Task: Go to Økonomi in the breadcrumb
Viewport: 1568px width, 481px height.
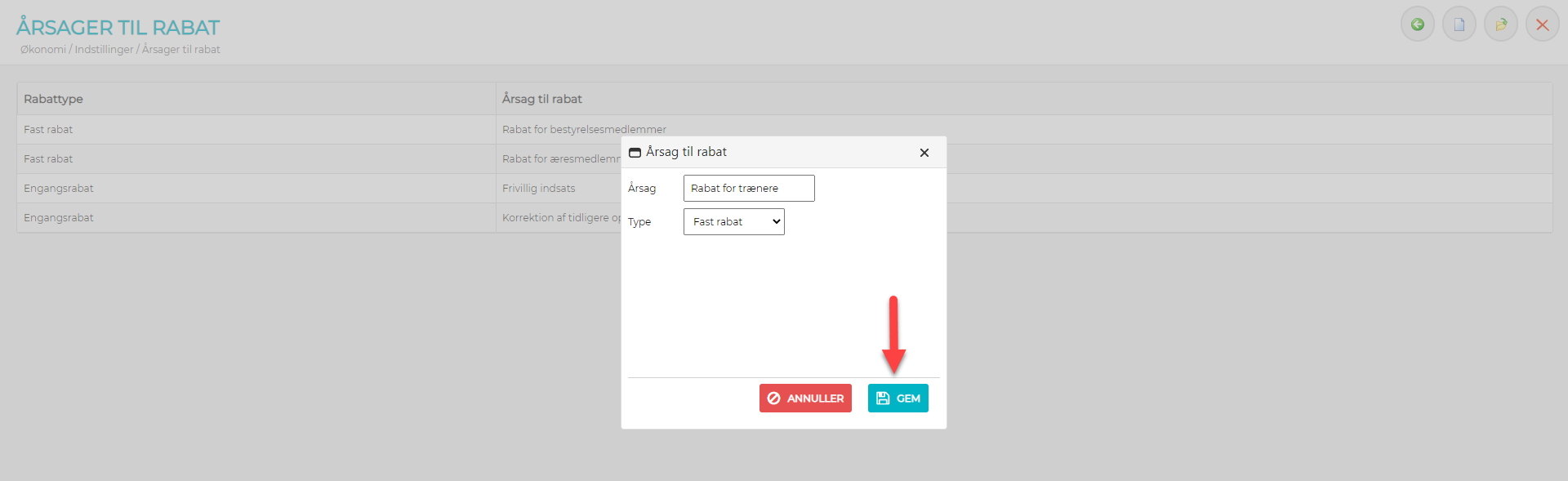Action: coord(43,50)
